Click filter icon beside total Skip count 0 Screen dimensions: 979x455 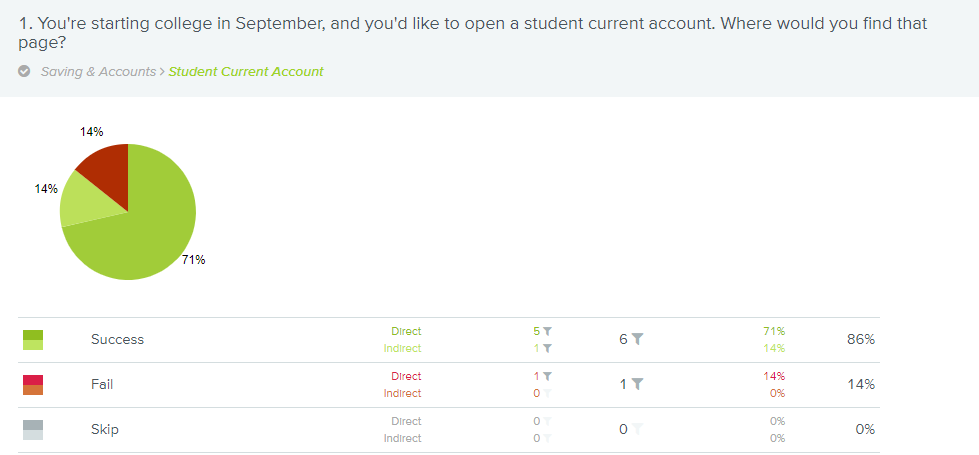tap(637, 429)
